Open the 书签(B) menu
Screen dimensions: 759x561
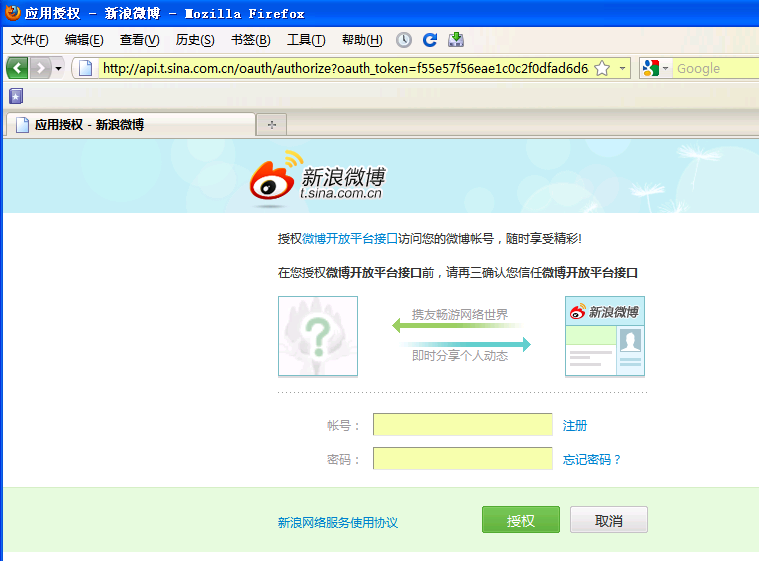click(250, 40)
